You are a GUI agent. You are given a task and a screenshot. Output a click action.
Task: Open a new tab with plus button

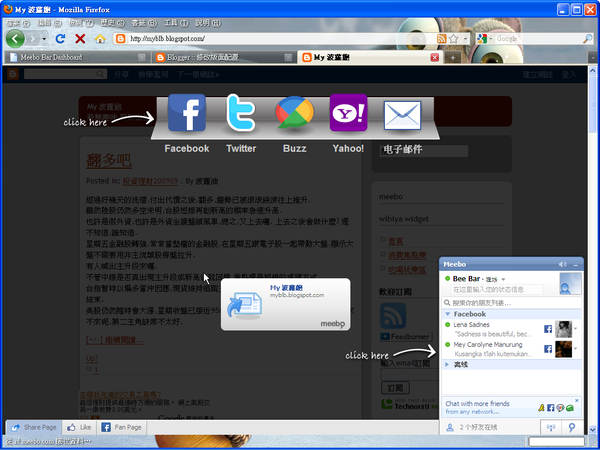[x=453, y=57]
